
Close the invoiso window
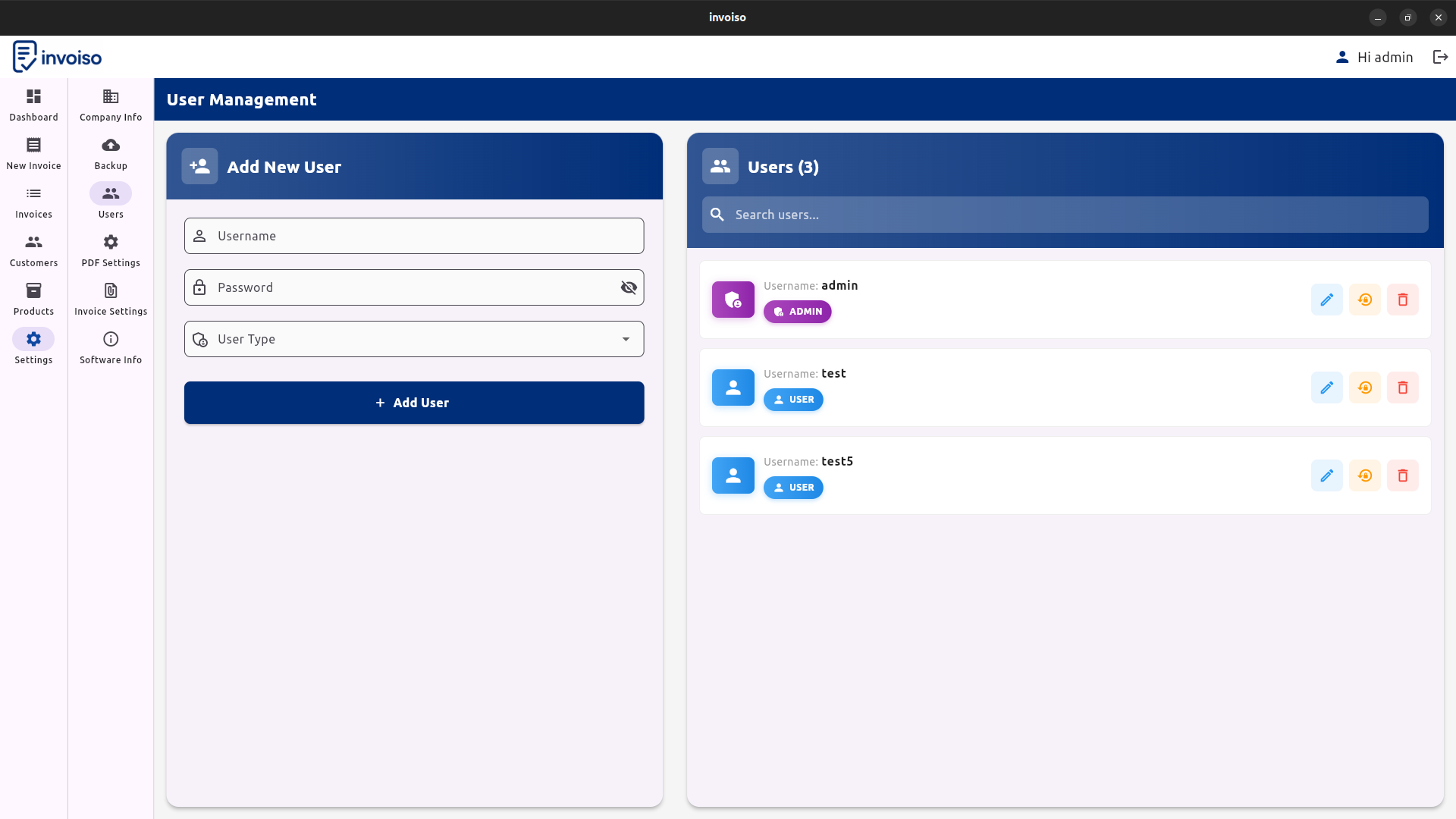[1439, 17]
